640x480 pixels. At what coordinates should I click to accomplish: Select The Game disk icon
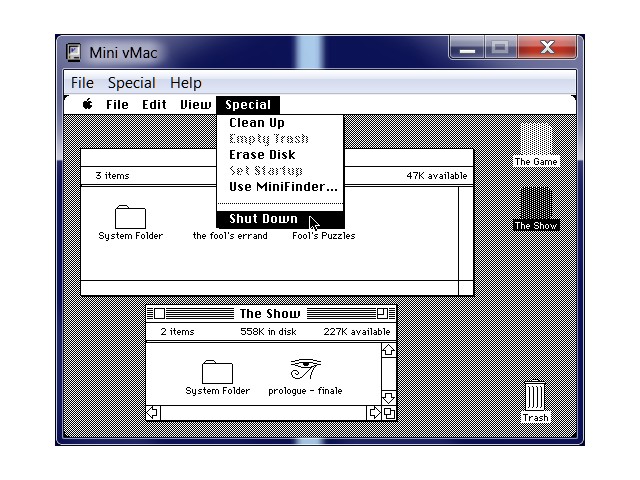click(x=536, y=139)
